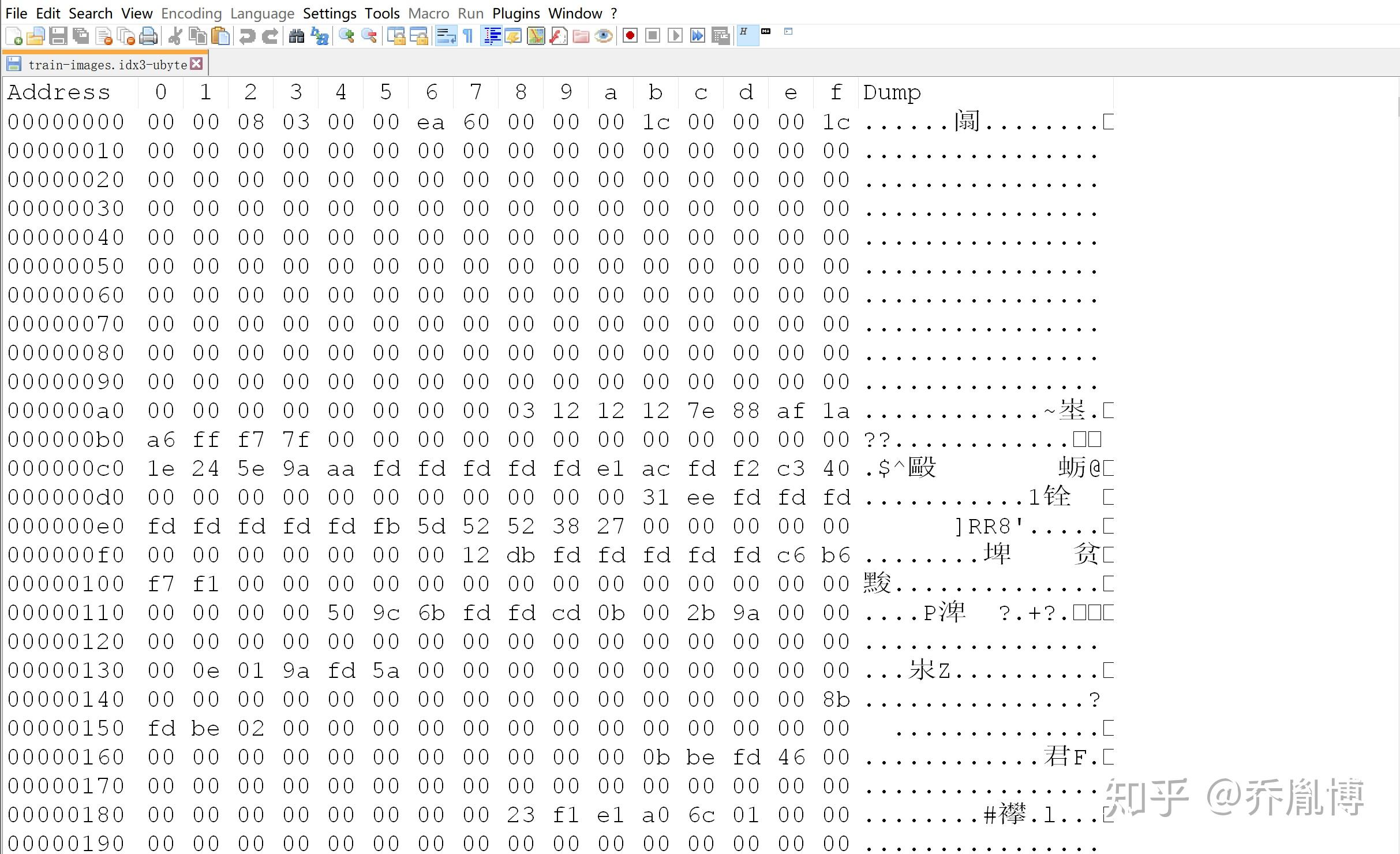The width and height of the screenshot is (1400, 854).
Task: Toggle Show all characters pilcrow icon
Action: pyautogui.click(x=468, y=36)
